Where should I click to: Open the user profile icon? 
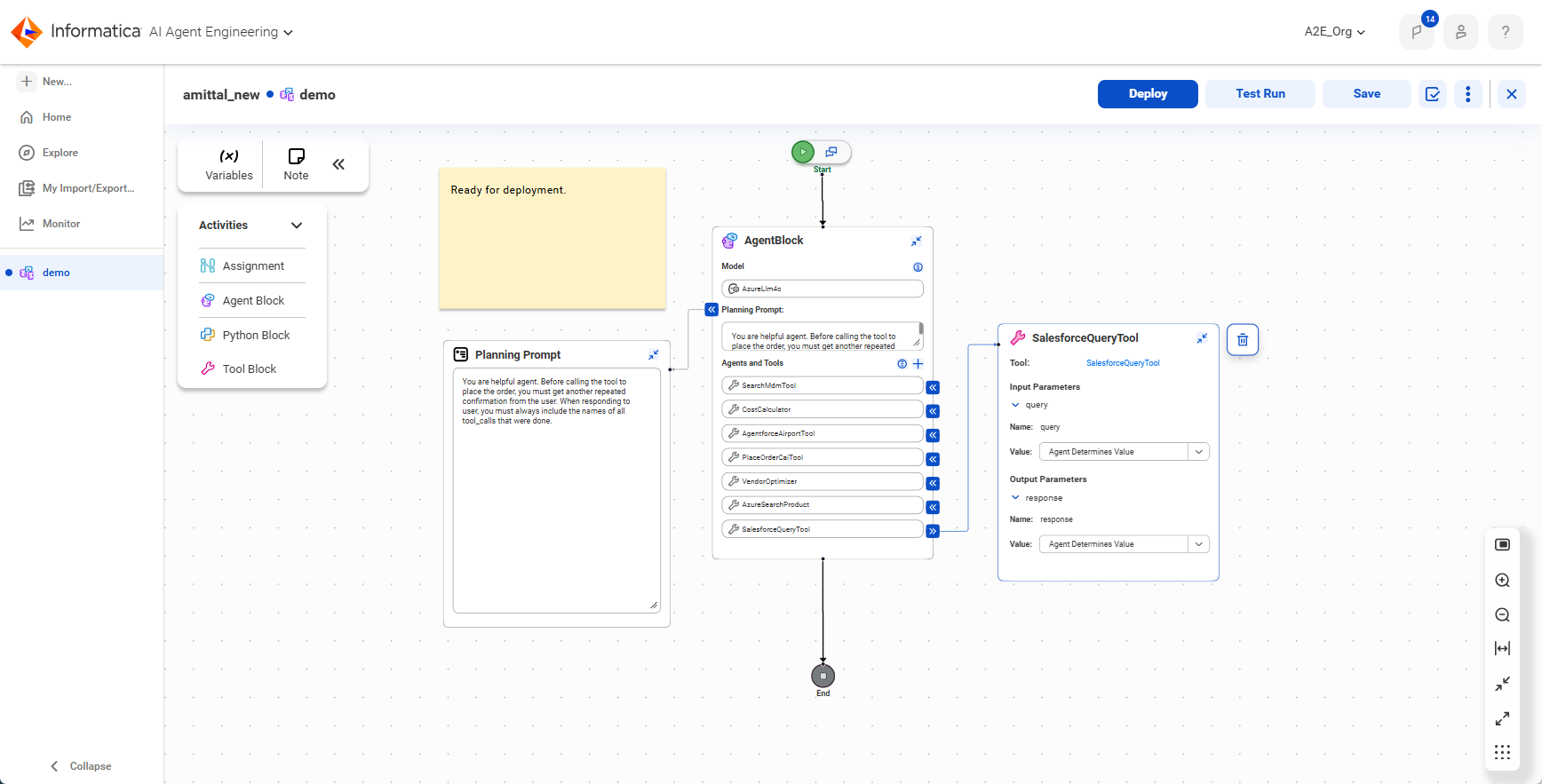point(1461,32)
